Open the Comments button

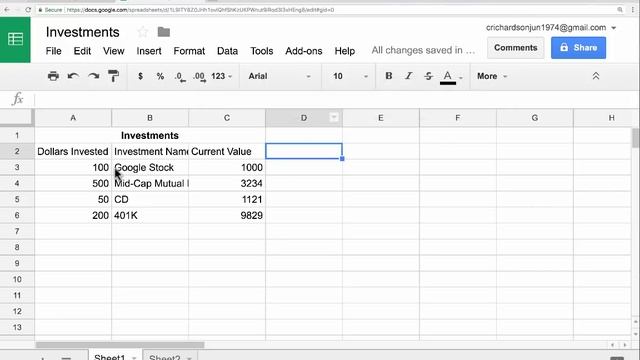point(516,48)
